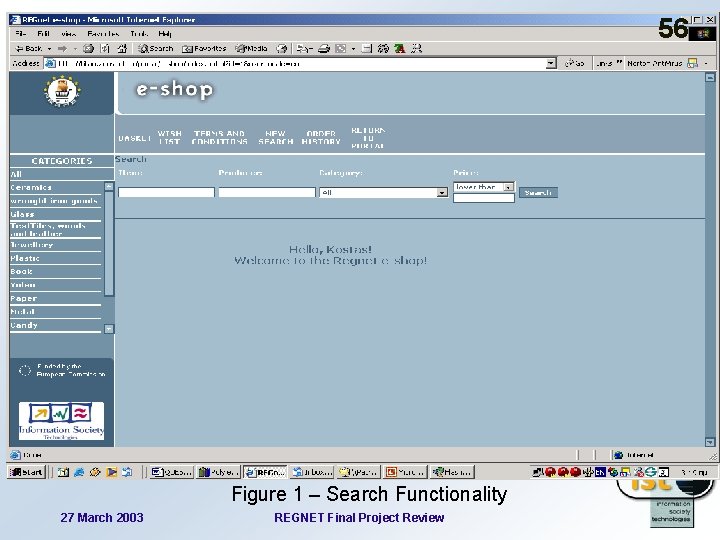This screenshot has height=540, width=720.
Task: Click categories list scroll up arrow
Action: pos(109,186)
